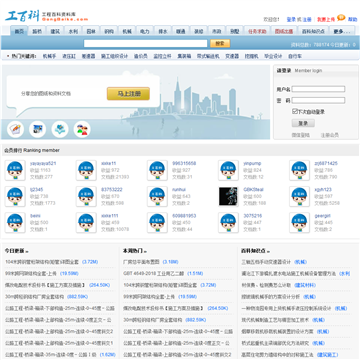
Task: Click the orange chat bubble icon near 帮助
Action: 341,17
